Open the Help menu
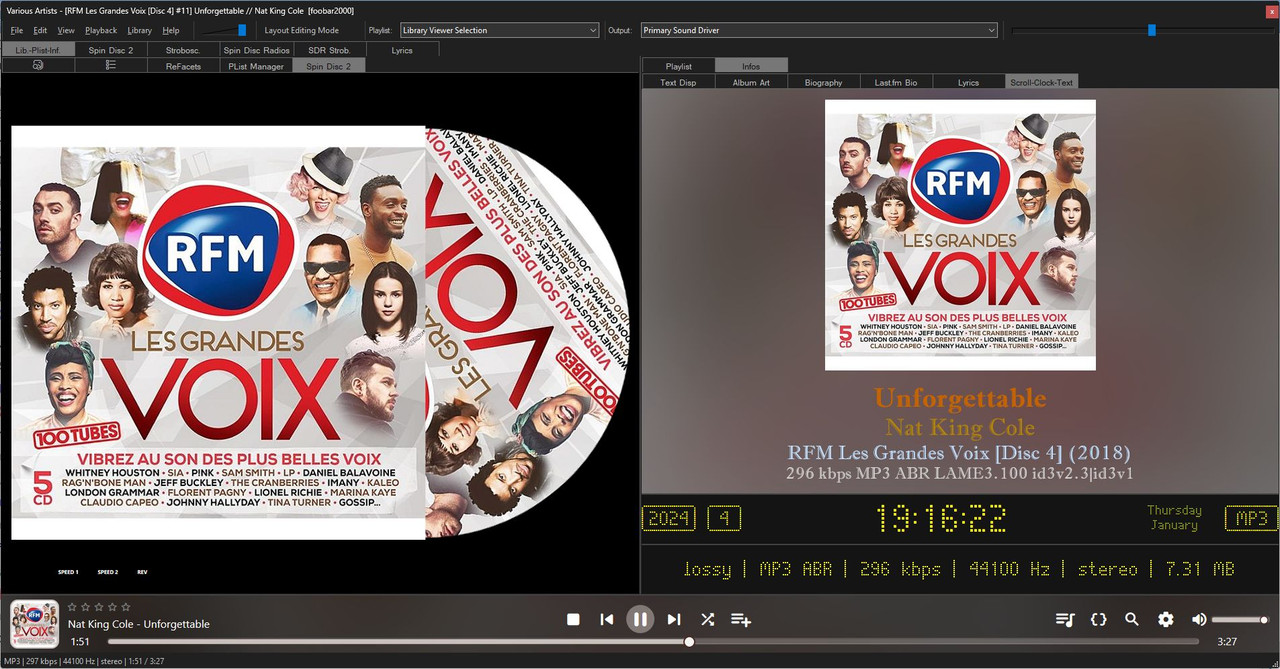The height and width of the screenshot is (669, 1280). point(171,30)
